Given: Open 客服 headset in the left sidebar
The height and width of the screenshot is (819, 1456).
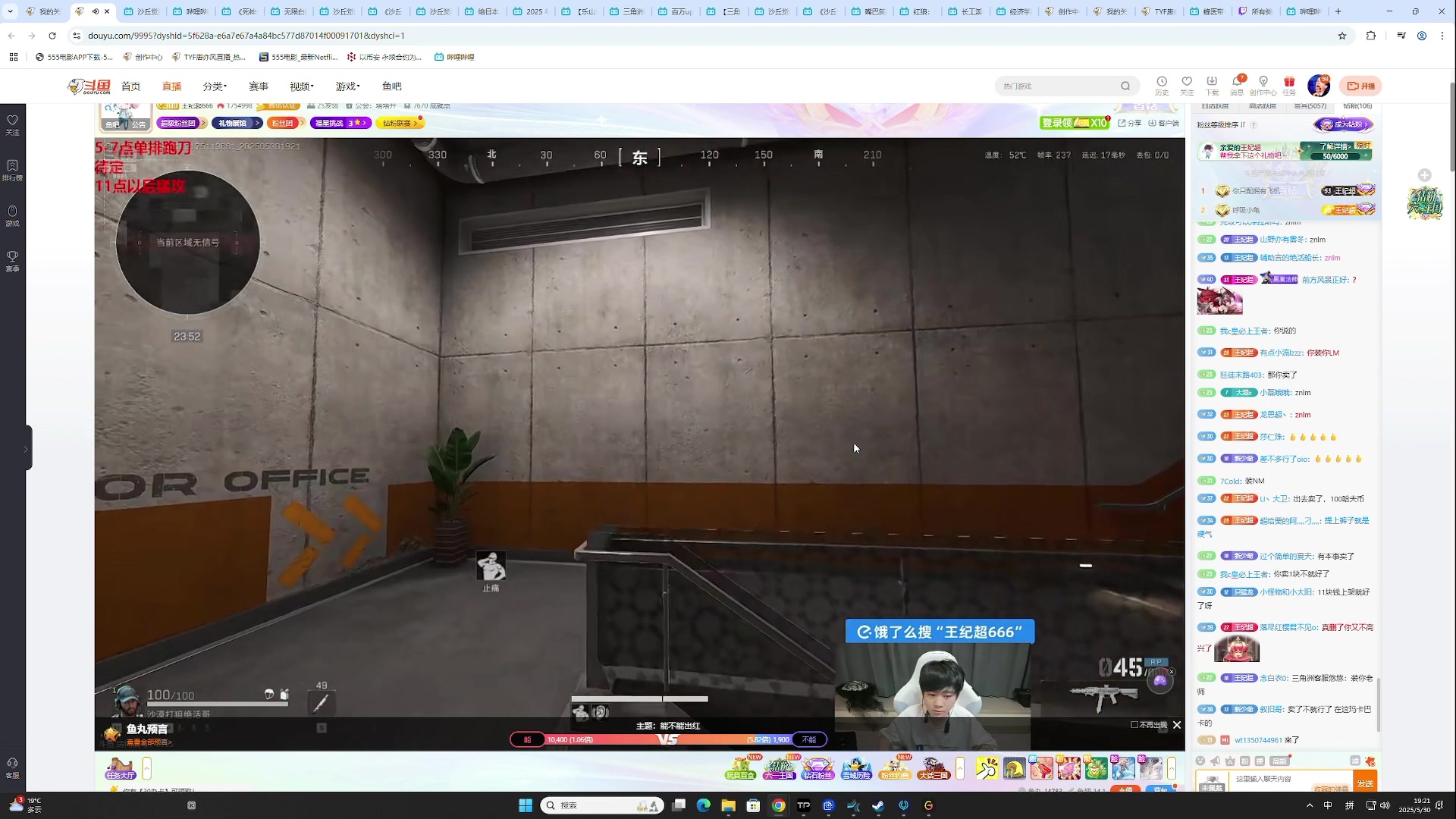Looking at the screenshot, I should [x=12, y=768].
